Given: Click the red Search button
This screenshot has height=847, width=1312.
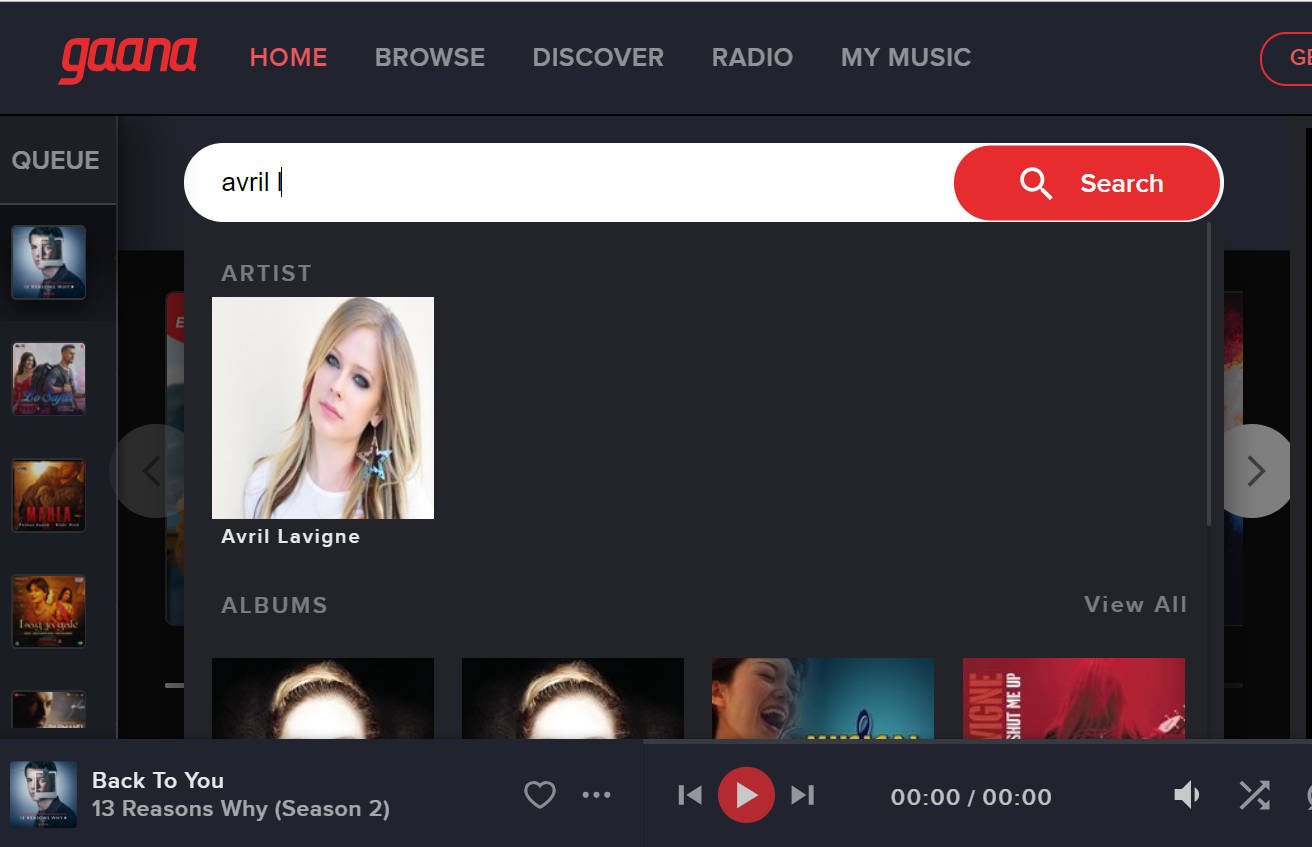Looking at the screenshot, I should coord(1088,183).
